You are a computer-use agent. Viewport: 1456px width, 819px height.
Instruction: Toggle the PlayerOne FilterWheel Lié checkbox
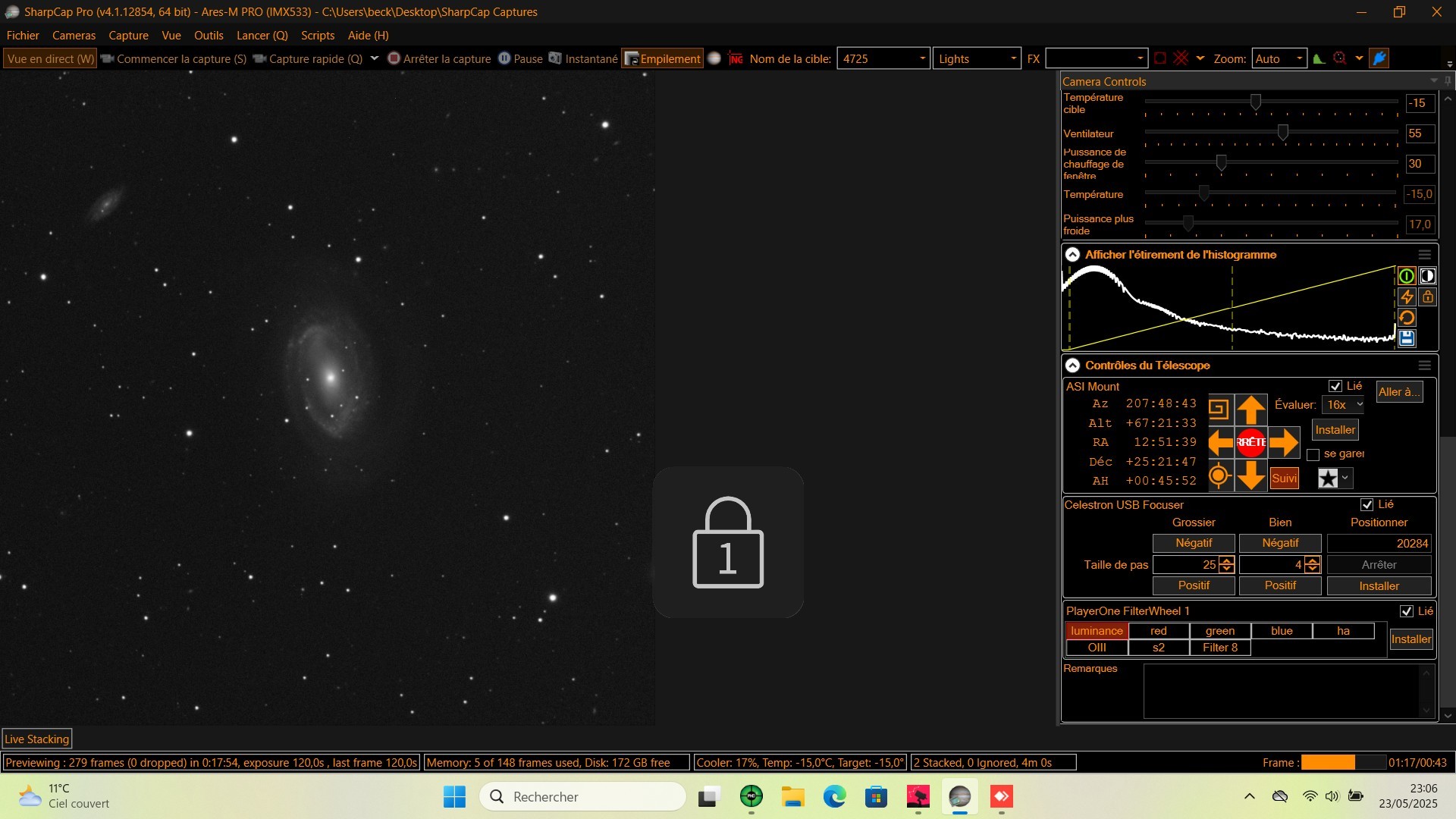pos(1407,611)
